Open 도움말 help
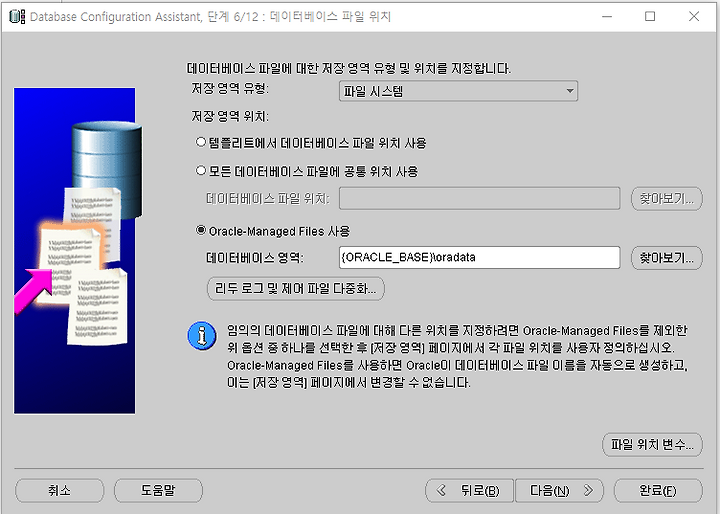This screenshot has width=720, height=514. 158,491
